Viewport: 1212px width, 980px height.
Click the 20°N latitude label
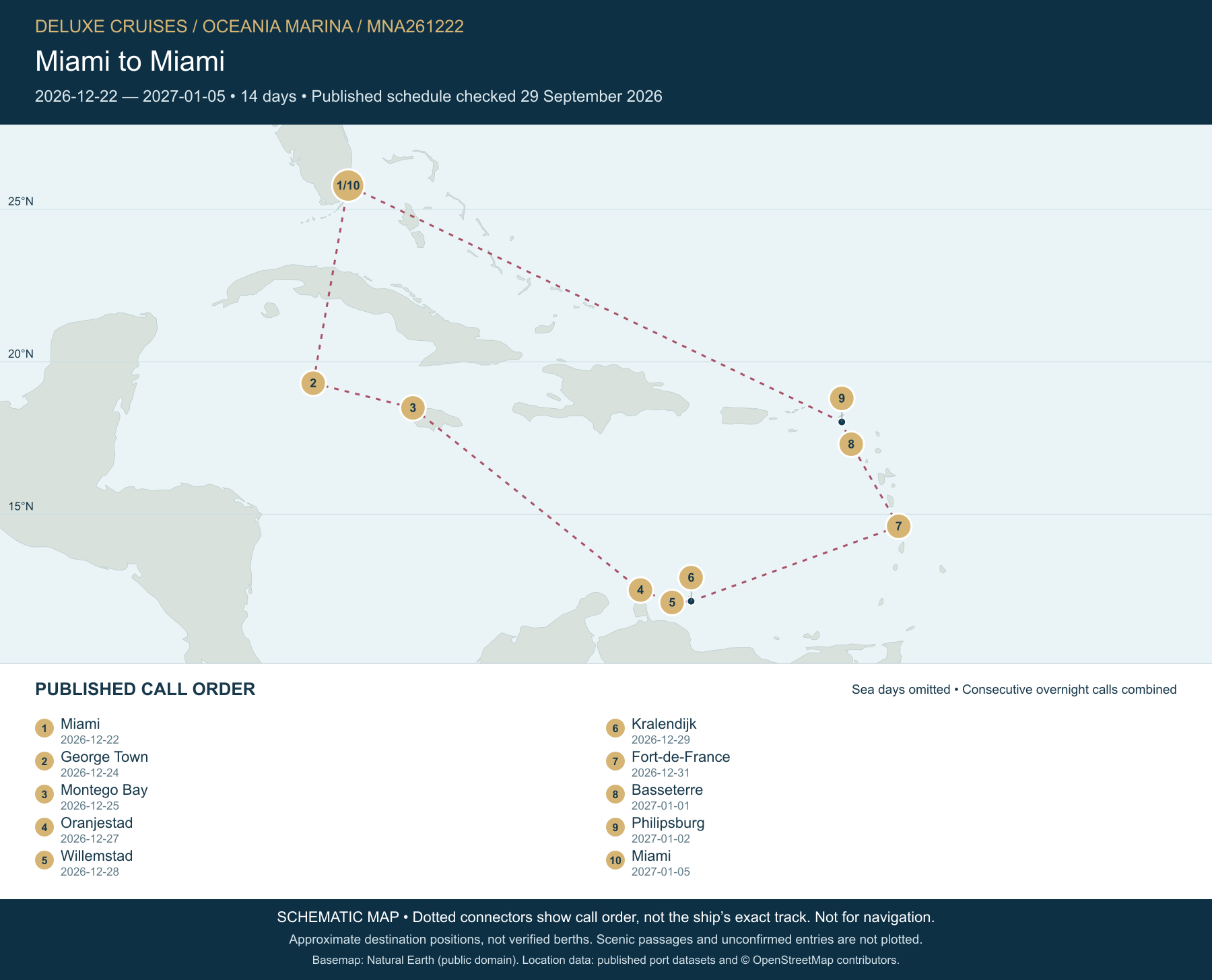click(21, 354)
